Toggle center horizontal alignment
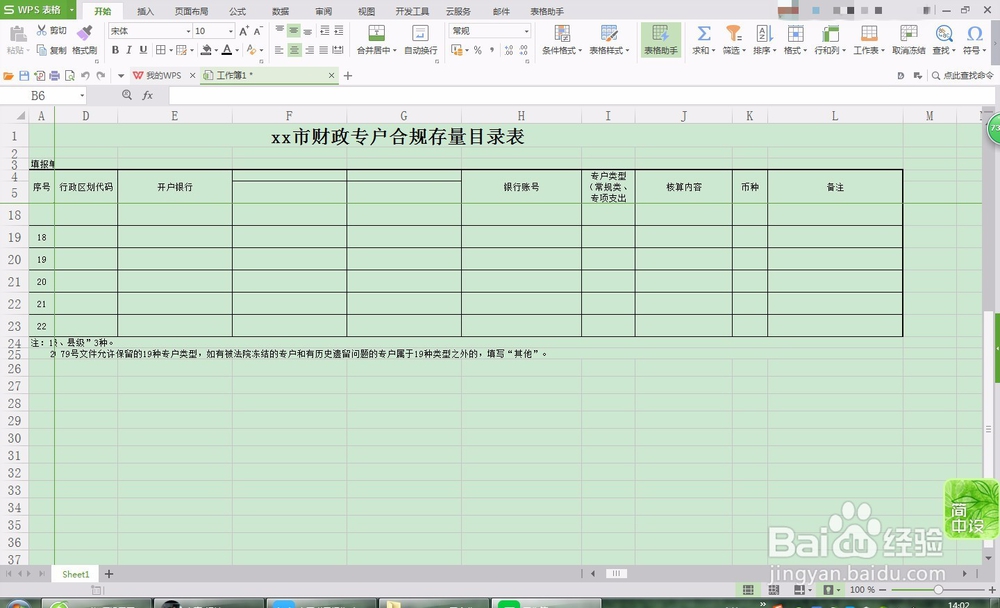 (x=294, y=50)
